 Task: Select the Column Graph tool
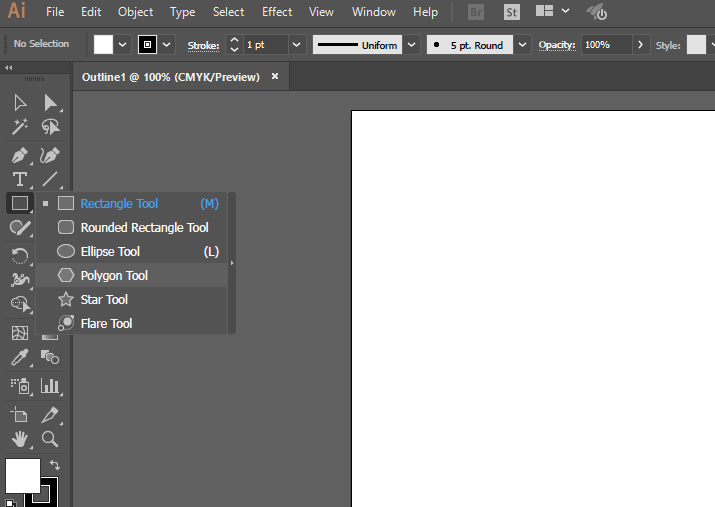click(x=50, y=385)
